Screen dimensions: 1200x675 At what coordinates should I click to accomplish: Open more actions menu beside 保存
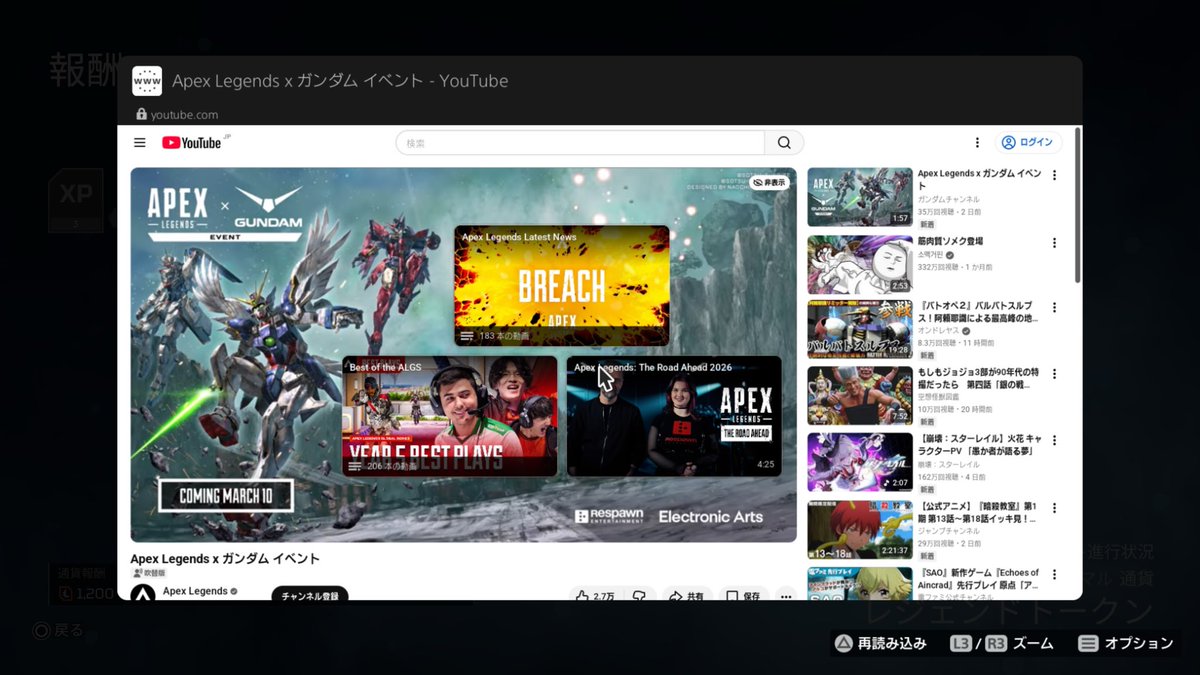pos(786,595)
